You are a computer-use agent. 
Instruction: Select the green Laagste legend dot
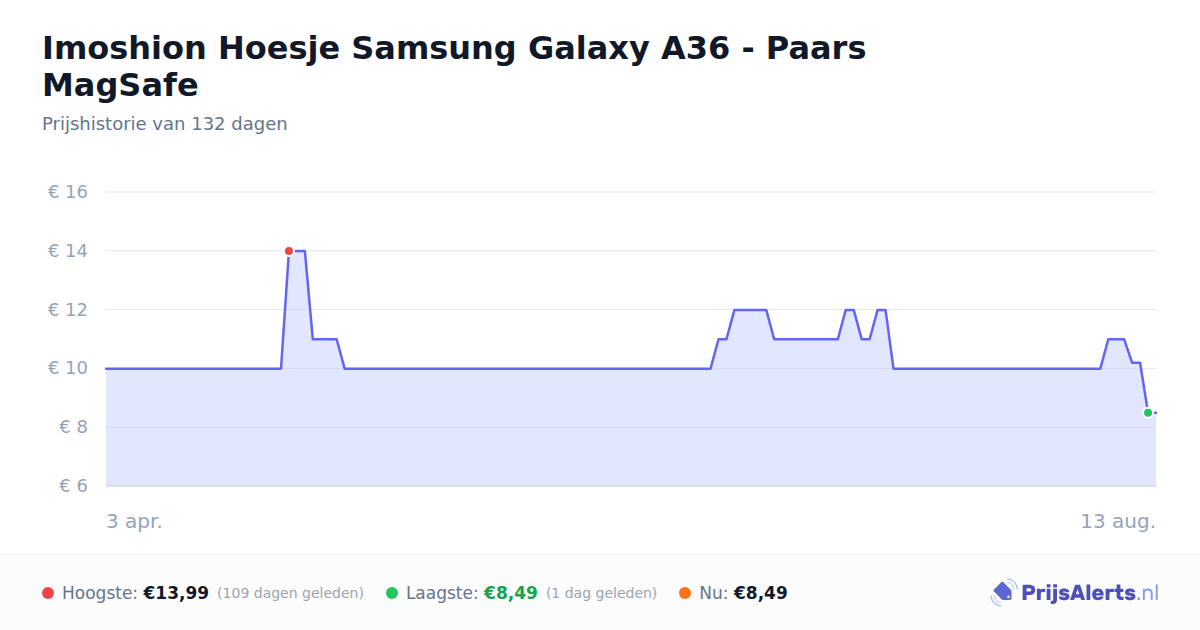392,593
